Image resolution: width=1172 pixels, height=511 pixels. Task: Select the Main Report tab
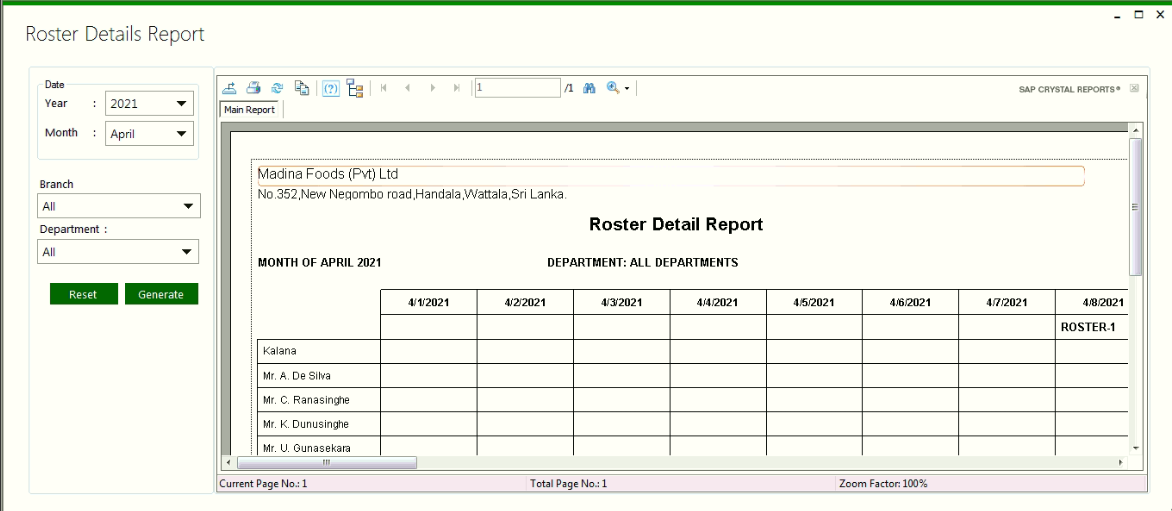point(250,110)
